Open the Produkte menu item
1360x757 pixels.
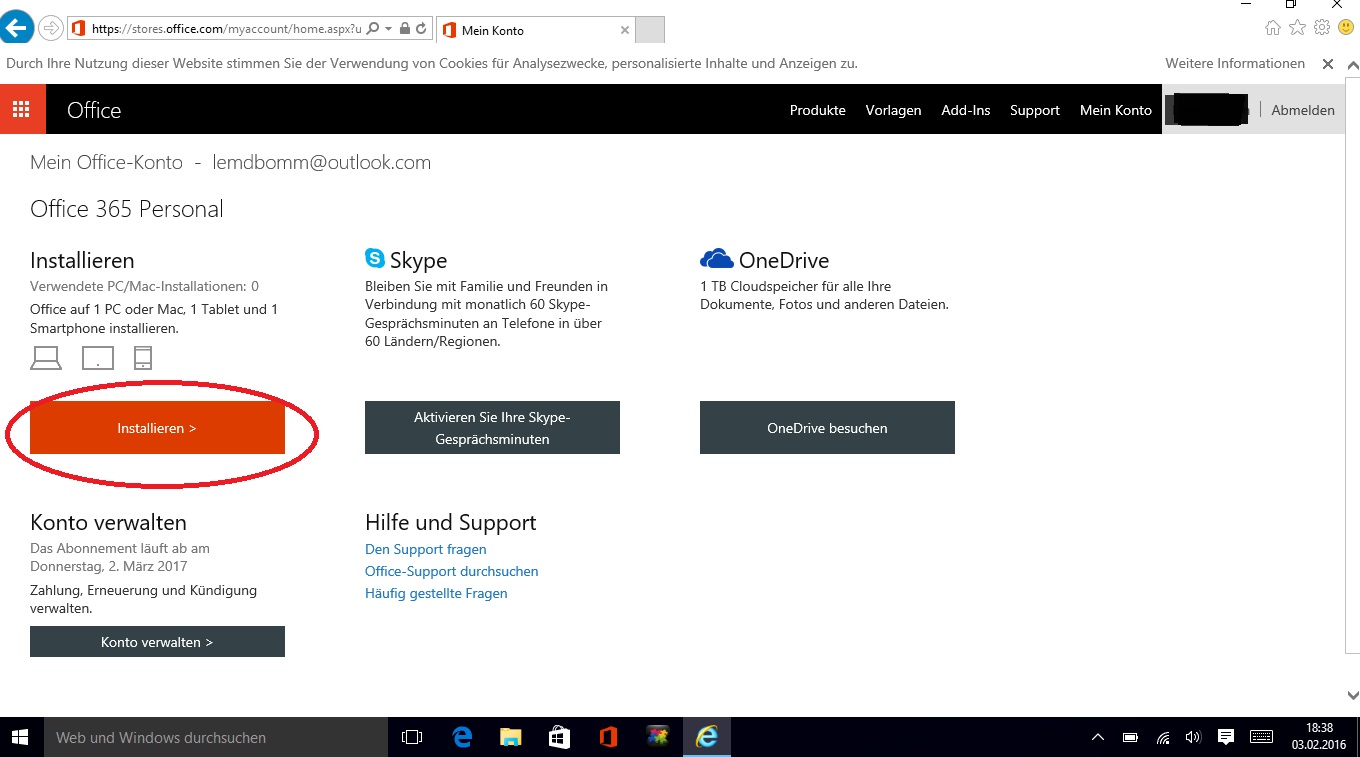[817, 110]
